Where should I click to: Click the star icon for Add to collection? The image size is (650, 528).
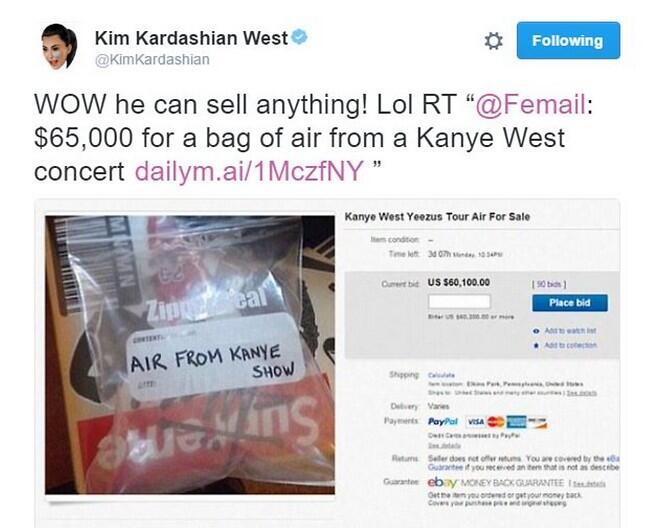click(x=537, y=345)
